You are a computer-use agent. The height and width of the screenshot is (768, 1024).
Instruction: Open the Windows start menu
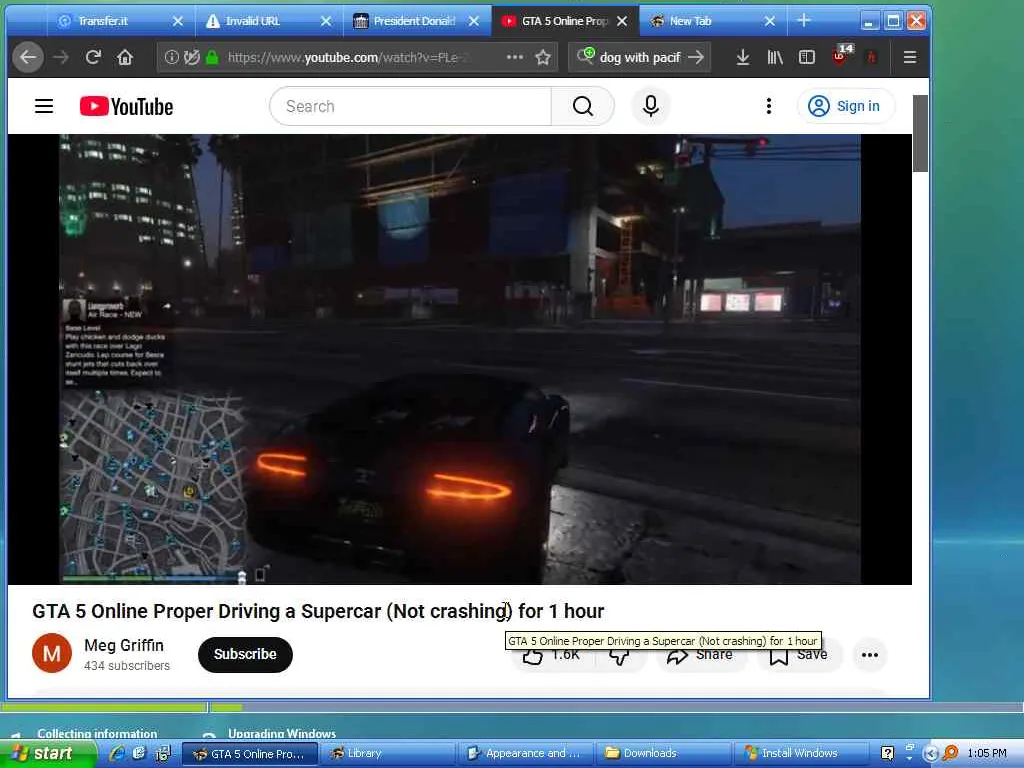pos(46,754)
